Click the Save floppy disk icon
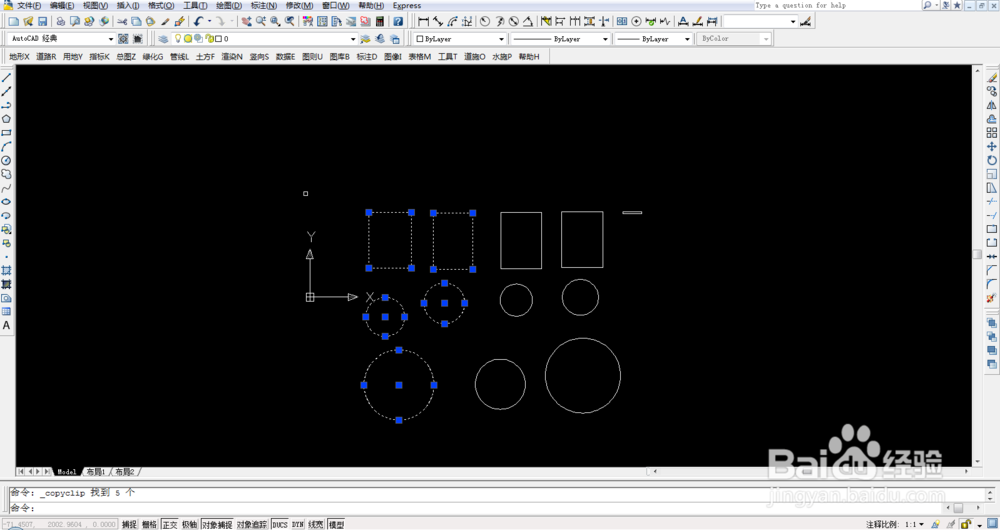Viewport: 1000px width, 530px height. [41, 22]
